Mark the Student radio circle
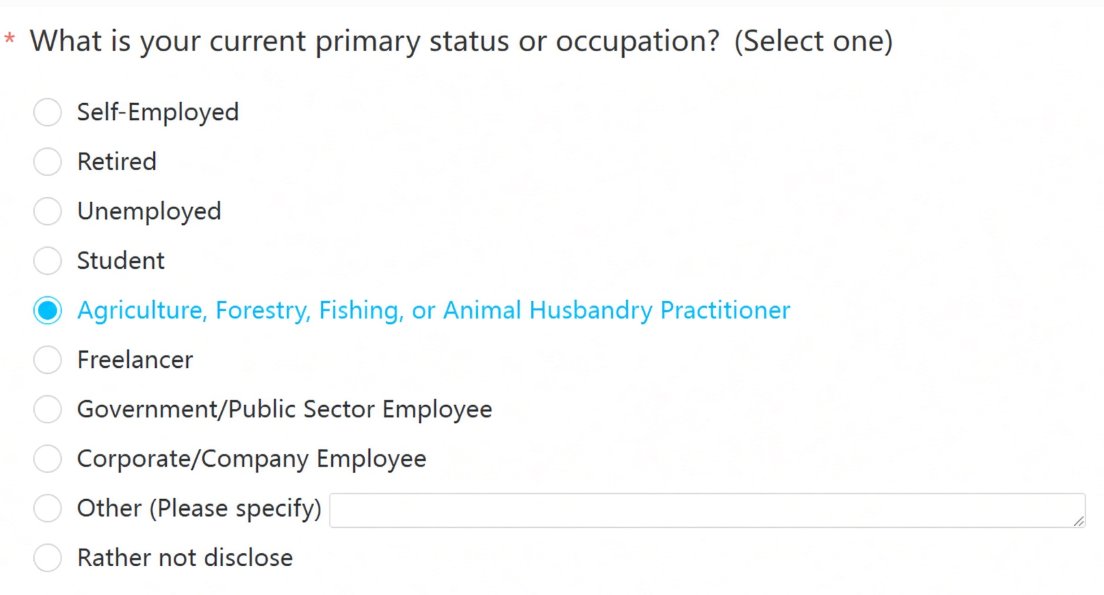Image resolution: width=1104 pixels, height=595 pixels. coord(47,261)
